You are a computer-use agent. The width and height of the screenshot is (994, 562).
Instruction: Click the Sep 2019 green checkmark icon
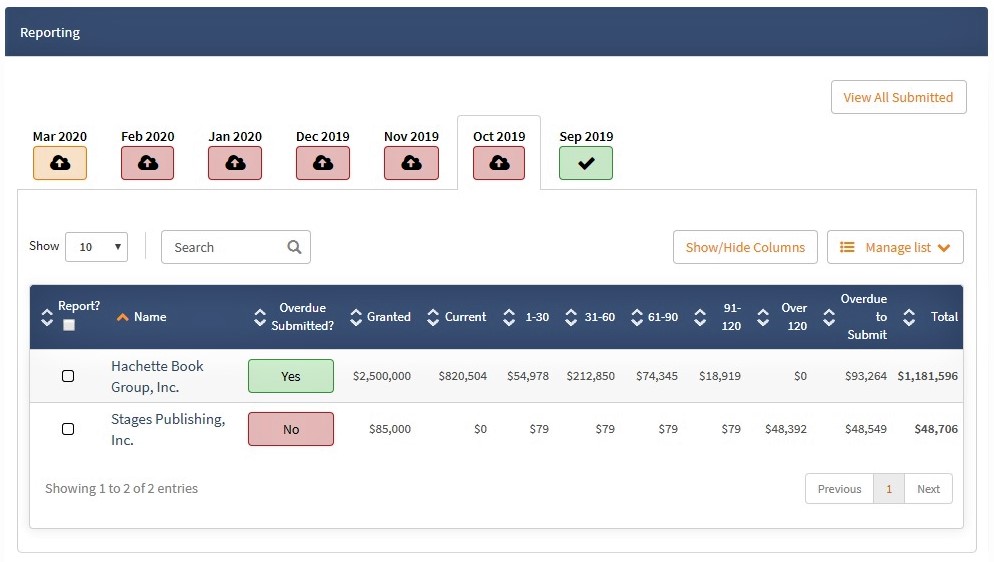586,163
